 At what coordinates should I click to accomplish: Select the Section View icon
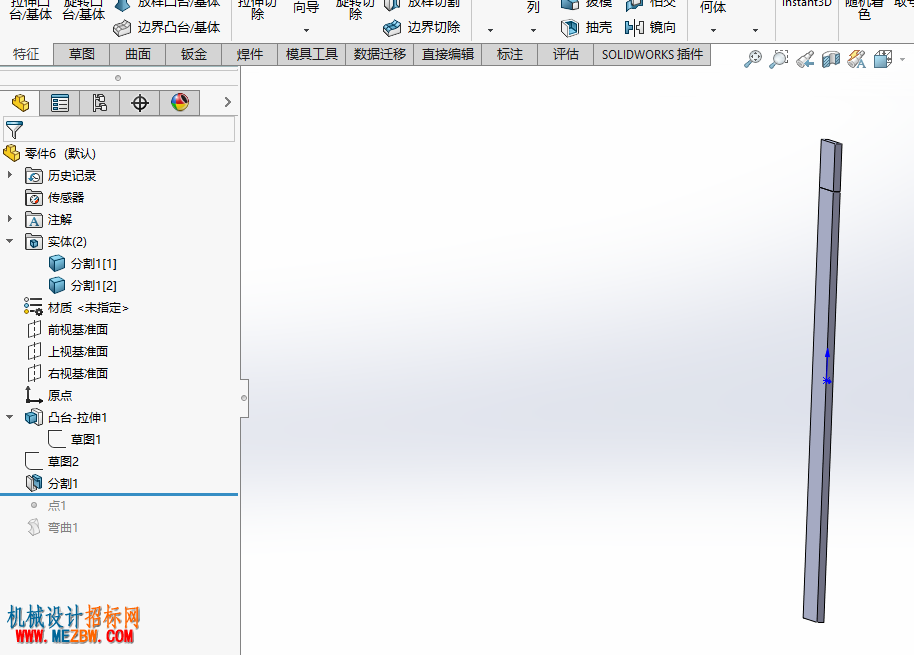pos(831,59)
